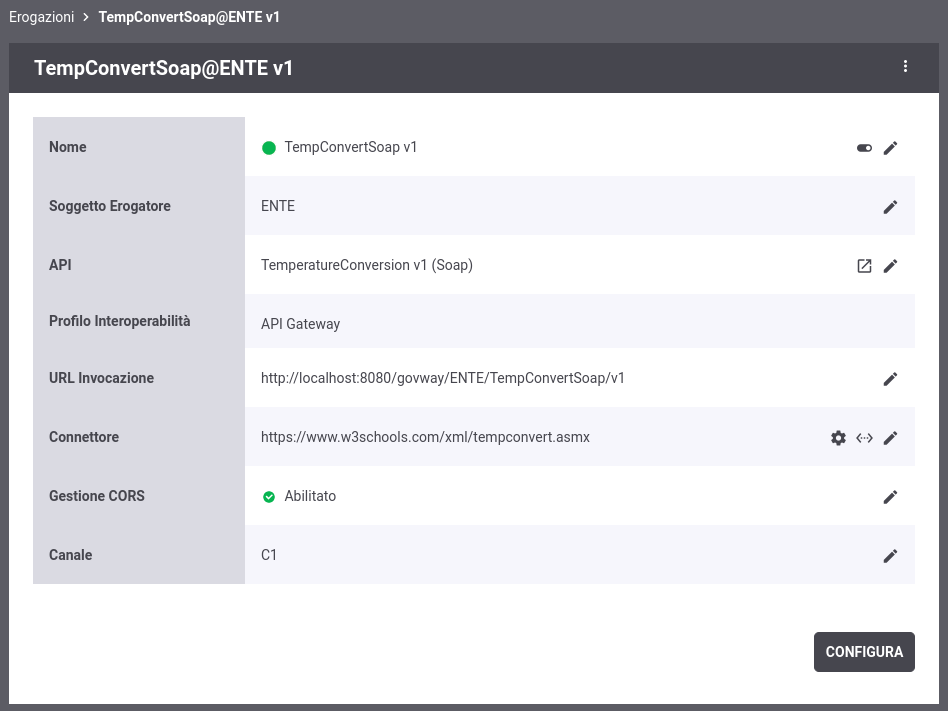Viewport: 948px width, 711px height.
Task: Click the pencil icon for Canale C1
Action: click(x=890, y=556)
